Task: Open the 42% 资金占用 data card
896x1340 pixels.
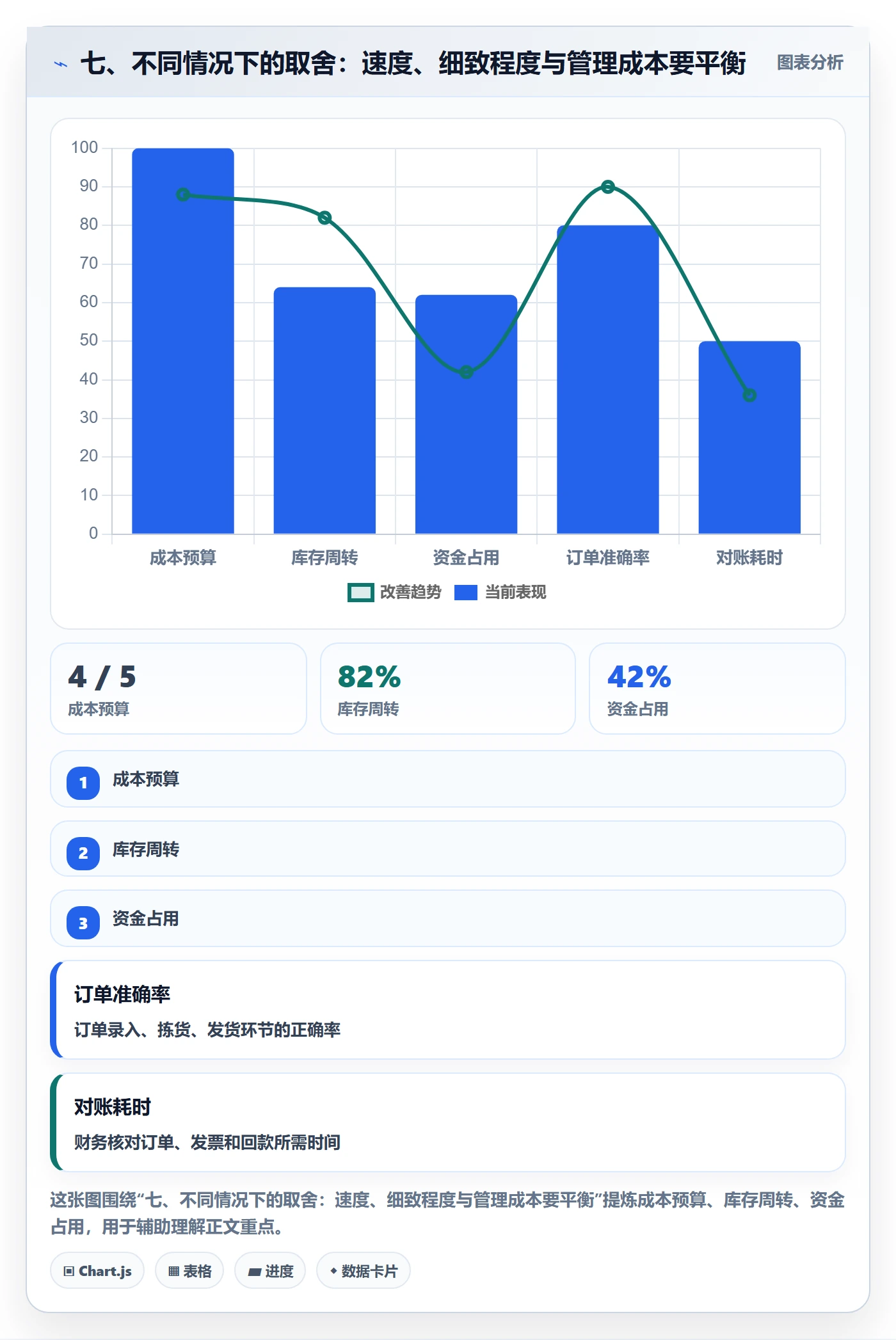Action: point(717,689)
